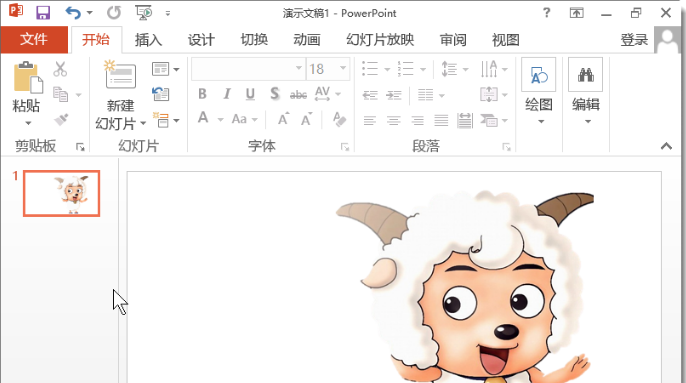Open Customize Quick Access Toolbar dropdown
The width and height of the screenshot is (686, 383).
[168, 13]
